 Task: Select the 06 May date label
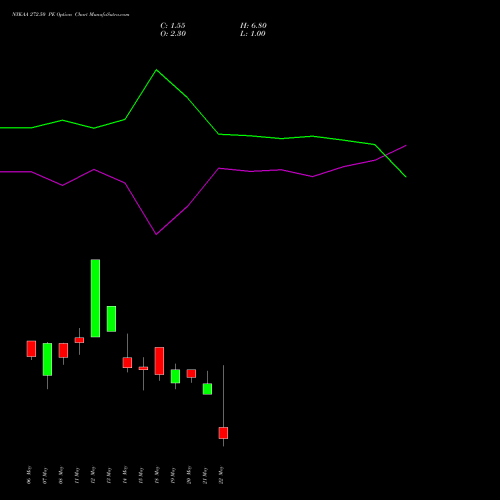[x=29, y=475]
